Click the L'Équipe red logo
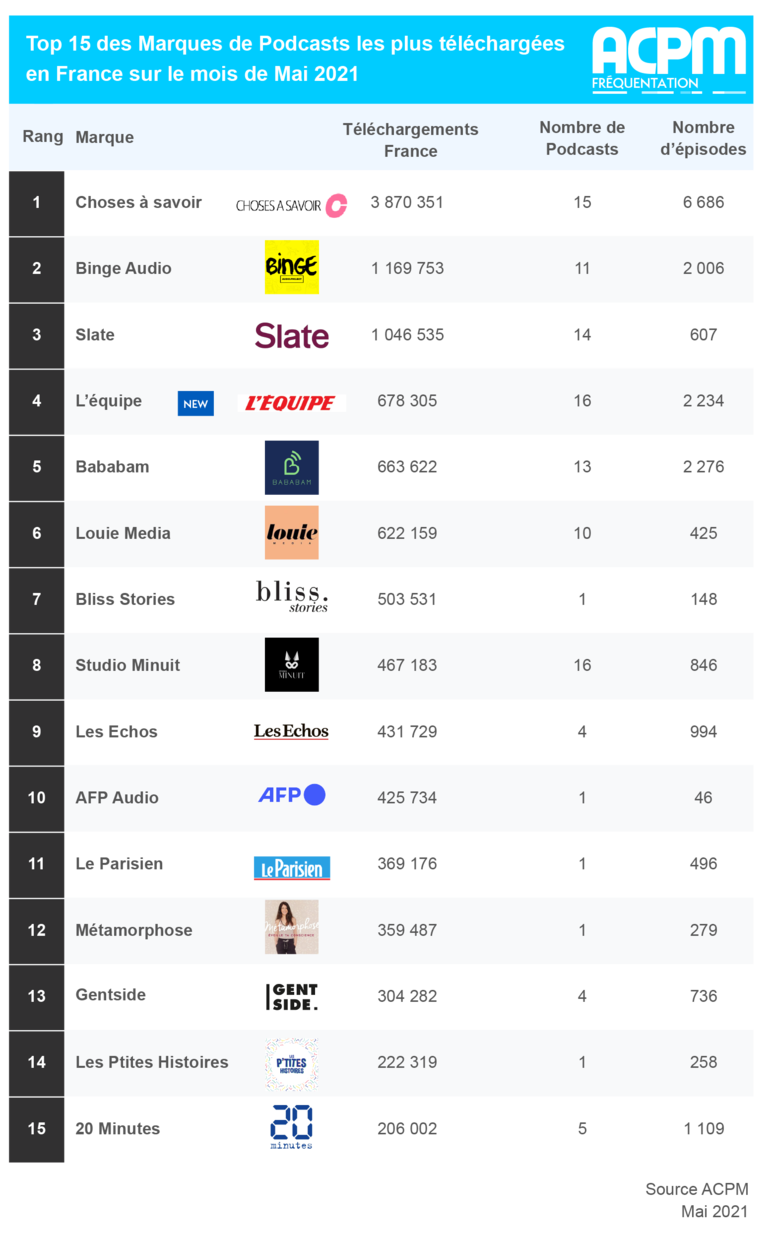This screenshot has width=770, height=1242. (x=291, y=403)
